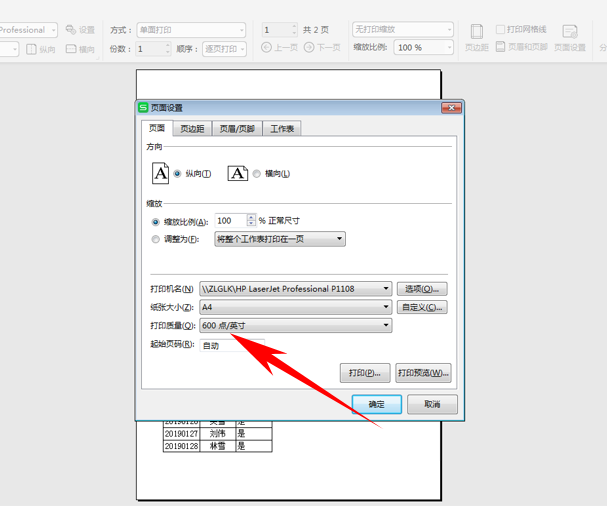This screenshot has width=607, height=506.
Task: Switch to 页面 tab
Action: point(157,128)
